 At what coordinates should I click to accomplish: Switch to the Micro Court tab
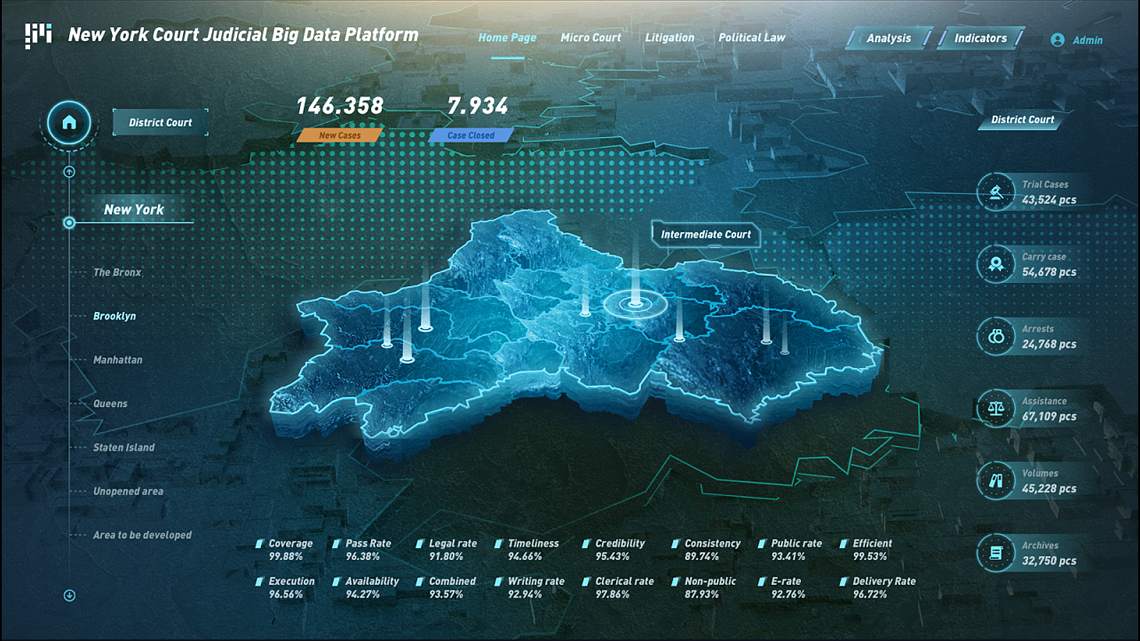point(590,38)
